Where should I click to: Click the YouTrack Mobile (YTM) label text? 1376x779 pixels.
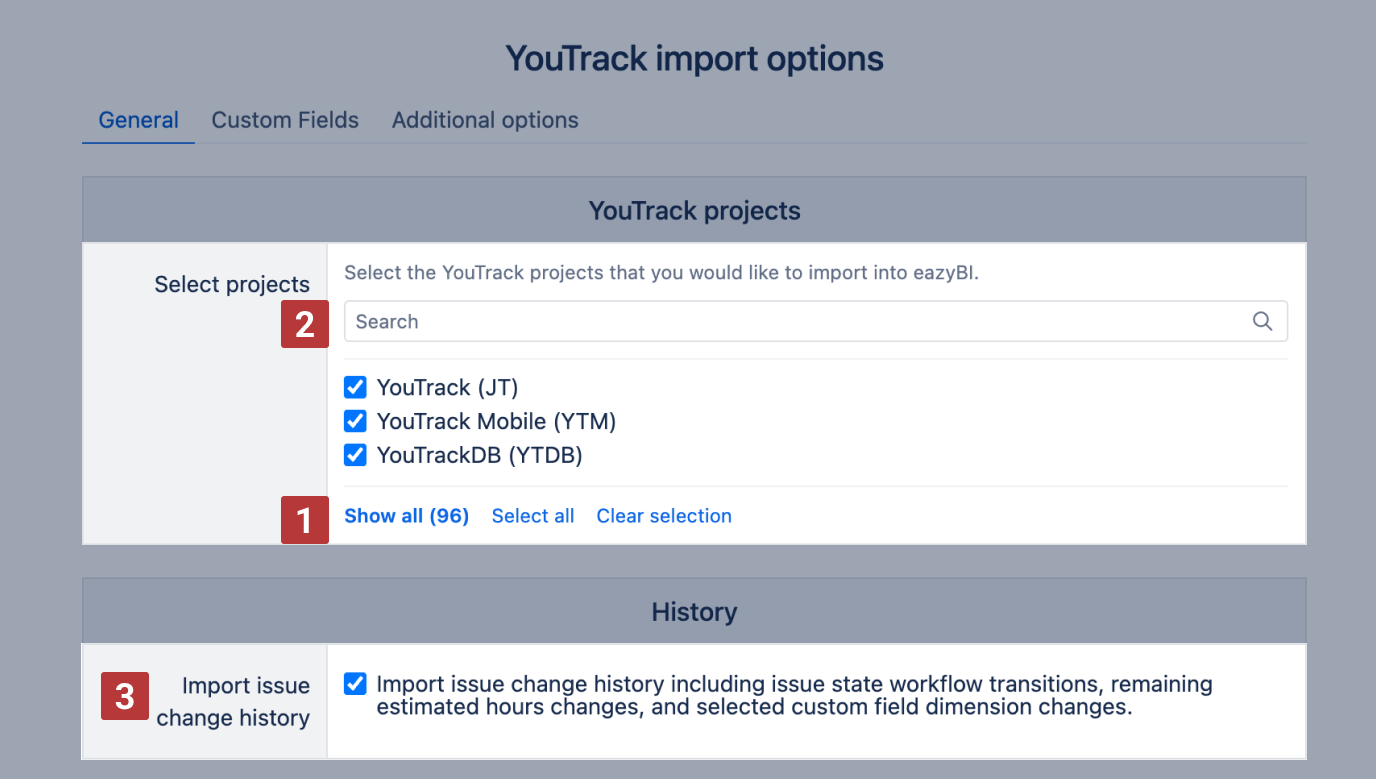coord(496,421)
